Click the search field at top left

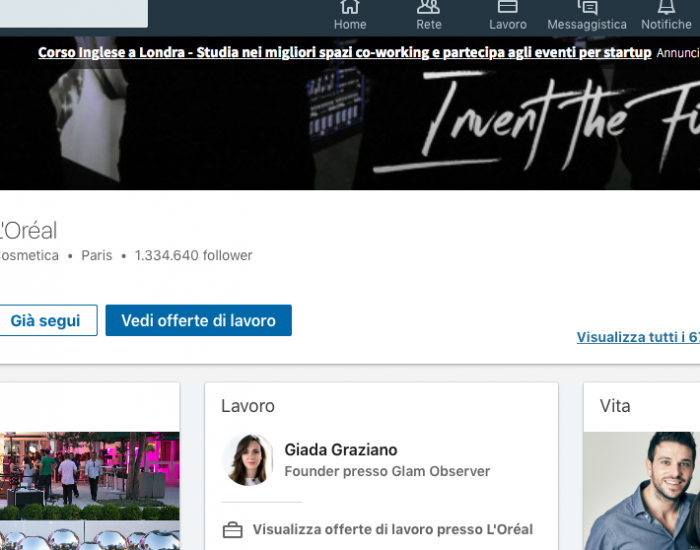(74, 13)
